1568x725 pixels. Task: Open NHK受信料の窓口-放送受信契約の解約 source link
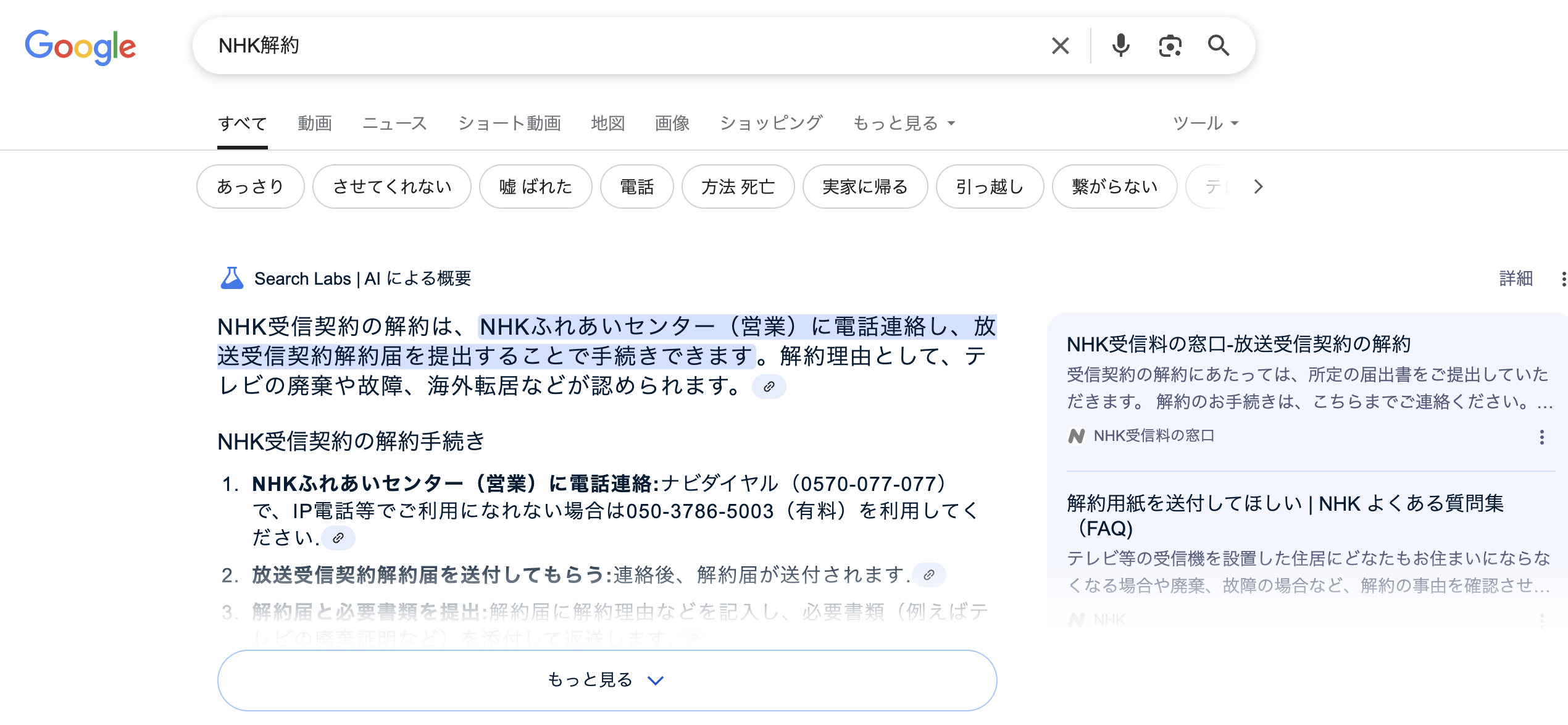1238,344
